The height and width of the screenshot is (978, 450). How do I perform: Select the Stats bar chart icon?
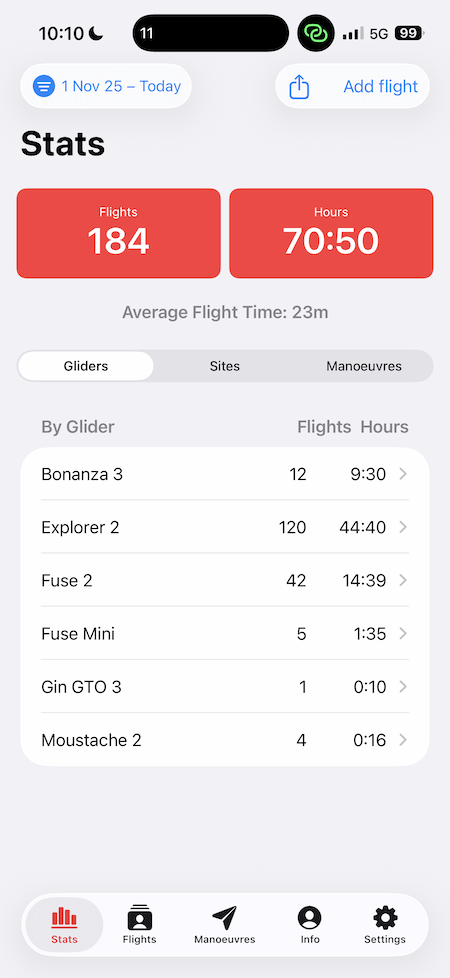[64, 917]
